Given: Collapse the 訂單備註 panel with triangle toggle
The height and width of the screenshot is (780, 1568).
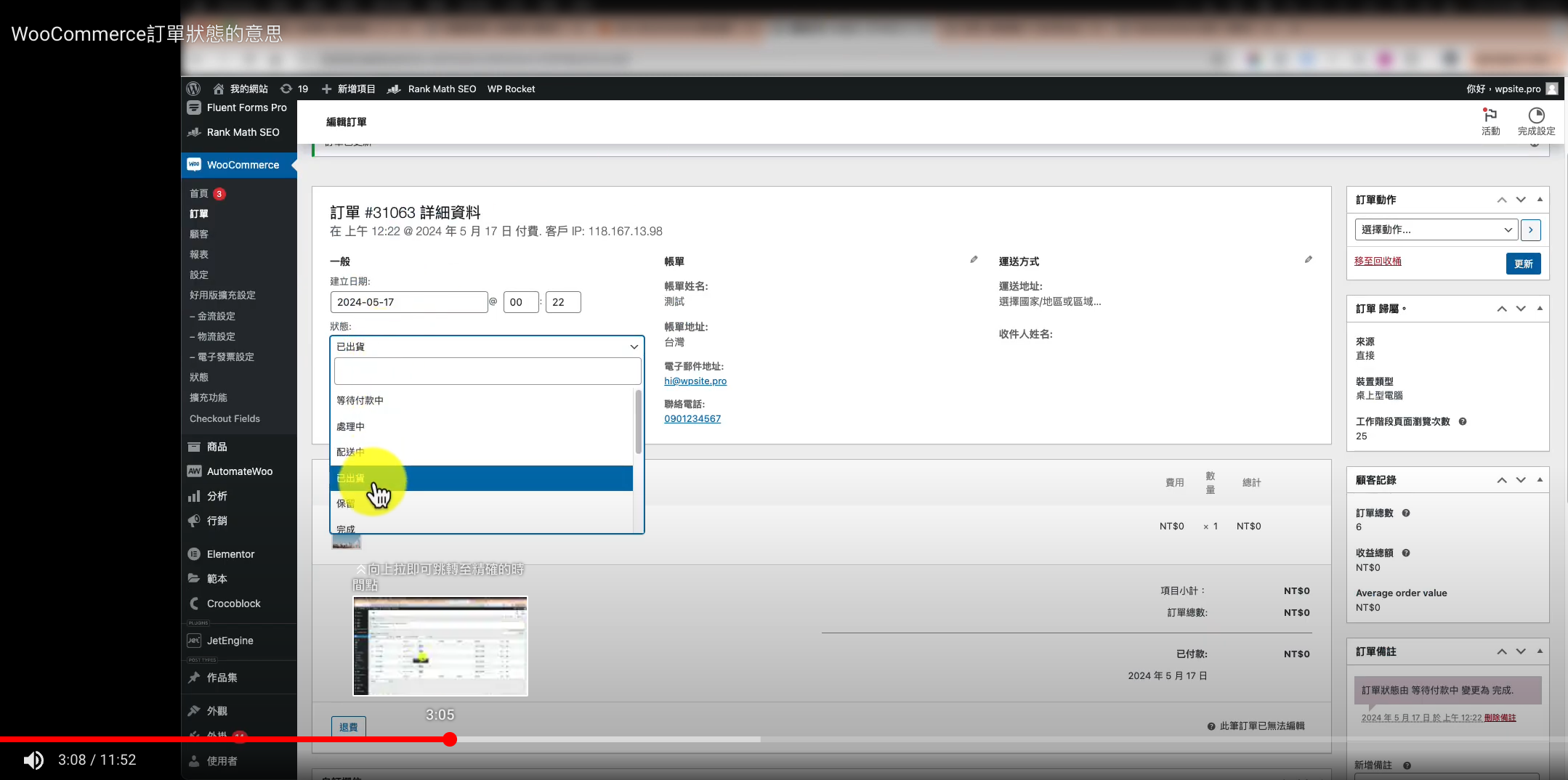Looking at the screenshot, I should [1540, 651].
